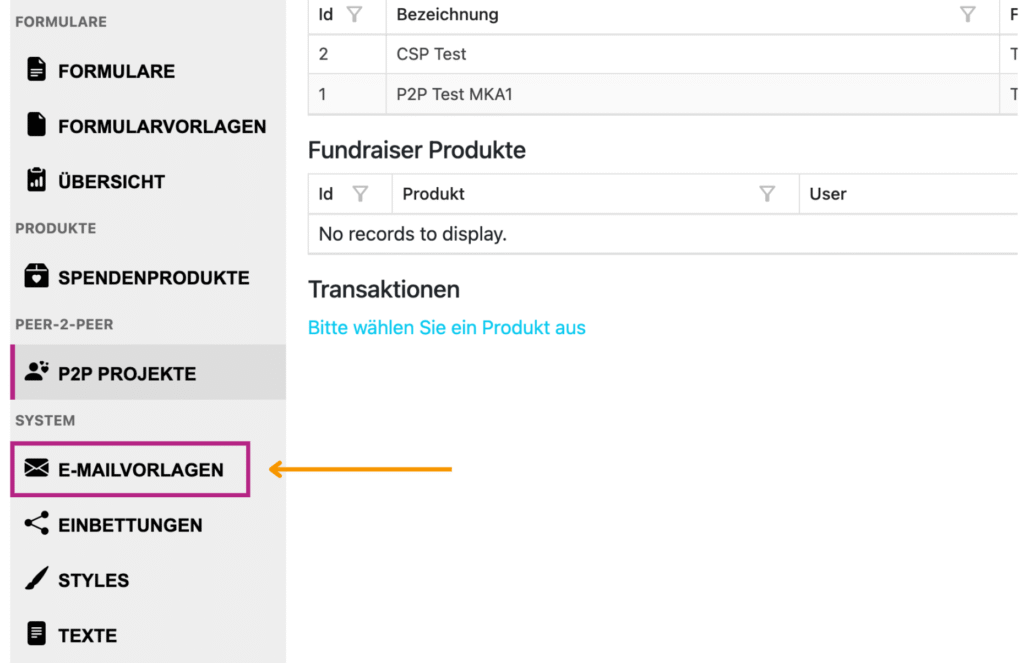
Task: Open the Bezeichnung column filter
Action: [x=967, y=15]
